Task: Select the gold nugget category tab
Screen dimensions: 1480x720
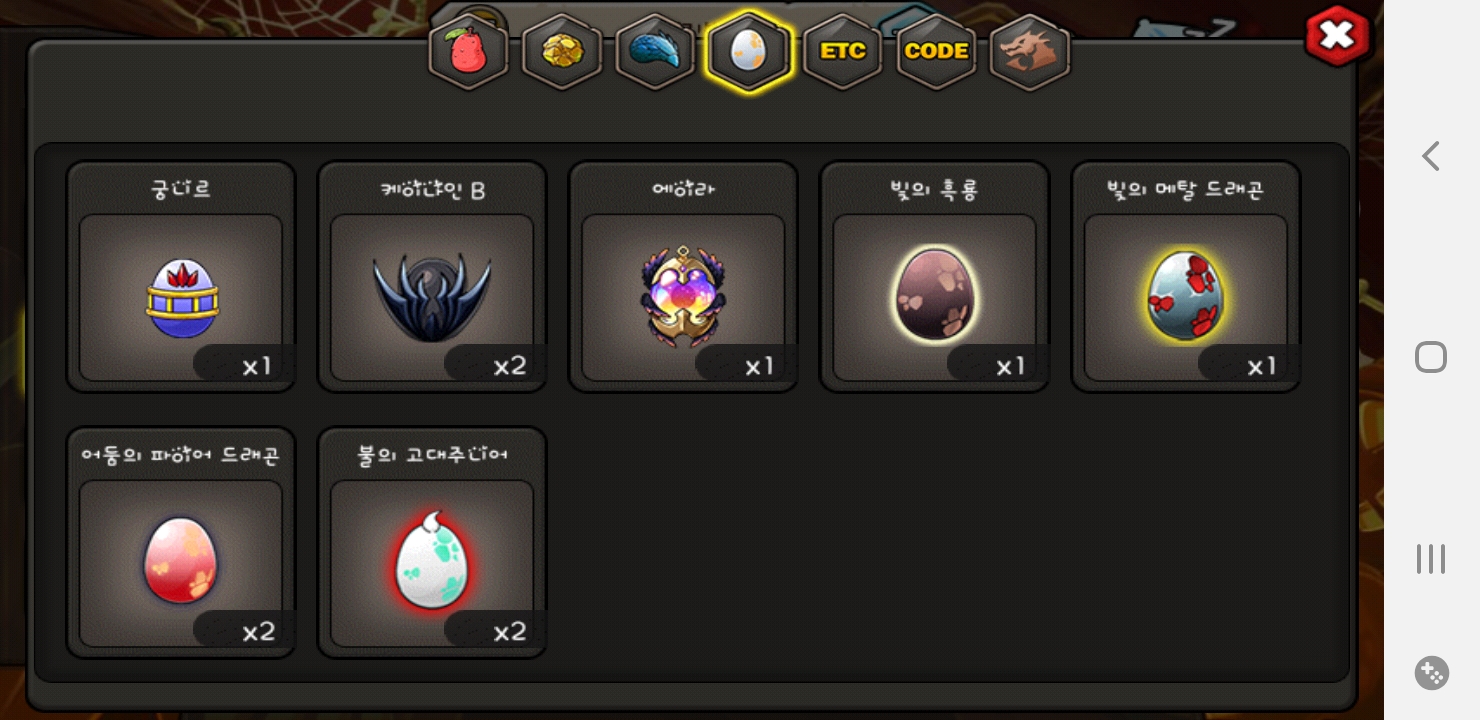Action: pos(562,52)
